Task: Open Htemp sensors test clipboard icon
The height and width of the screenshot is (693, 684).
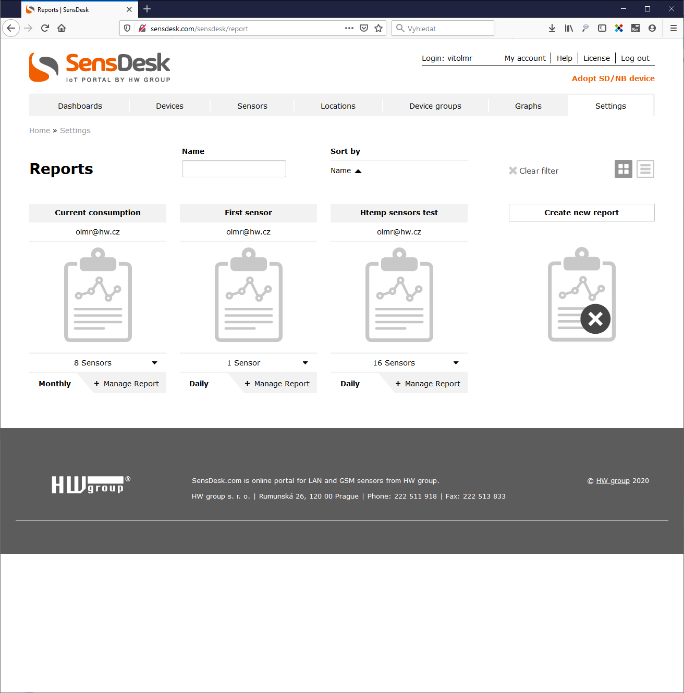Action: [399, 295]
